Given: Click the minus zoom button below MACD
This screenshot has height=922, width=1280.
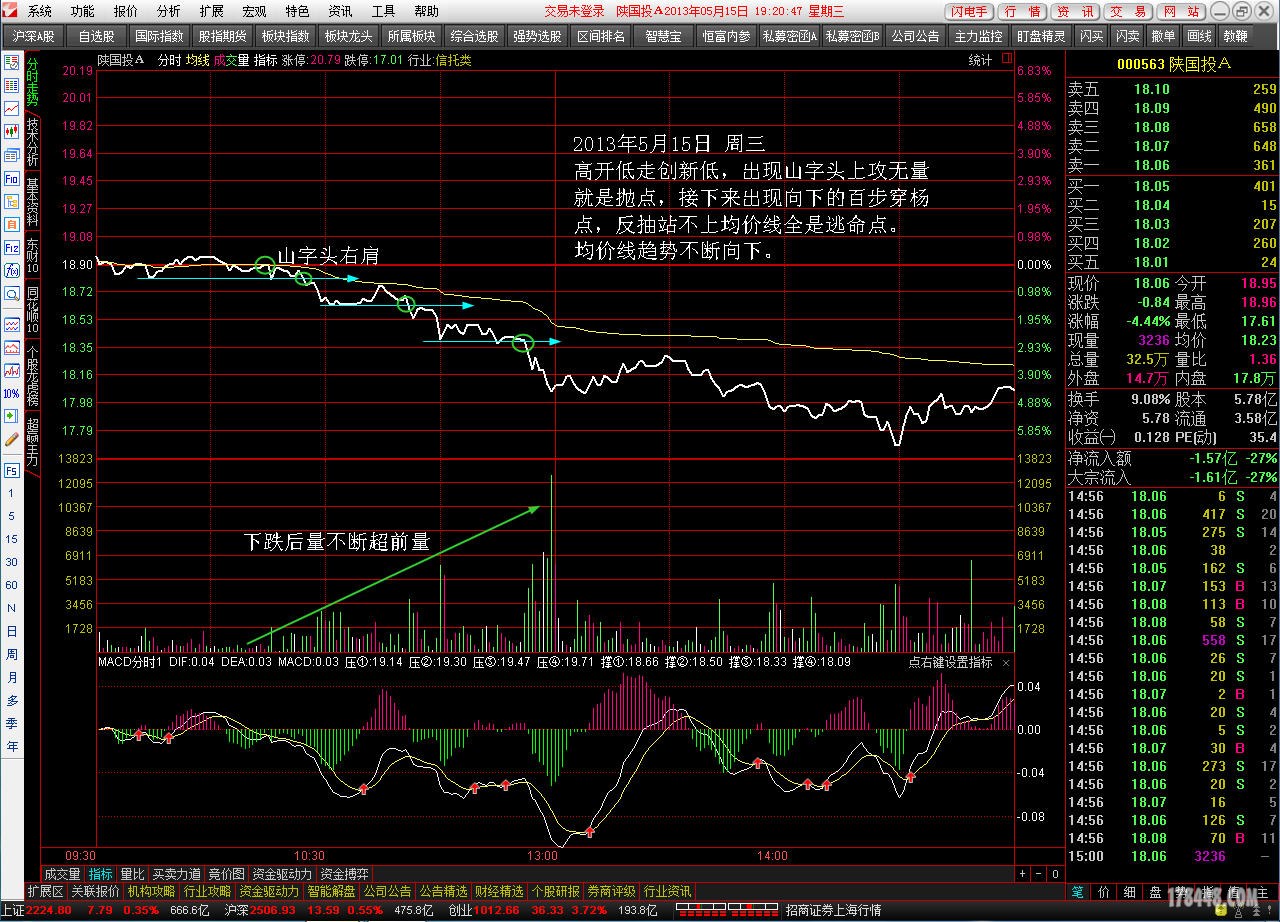Looking at the screenshot, I should (1038, 874).
